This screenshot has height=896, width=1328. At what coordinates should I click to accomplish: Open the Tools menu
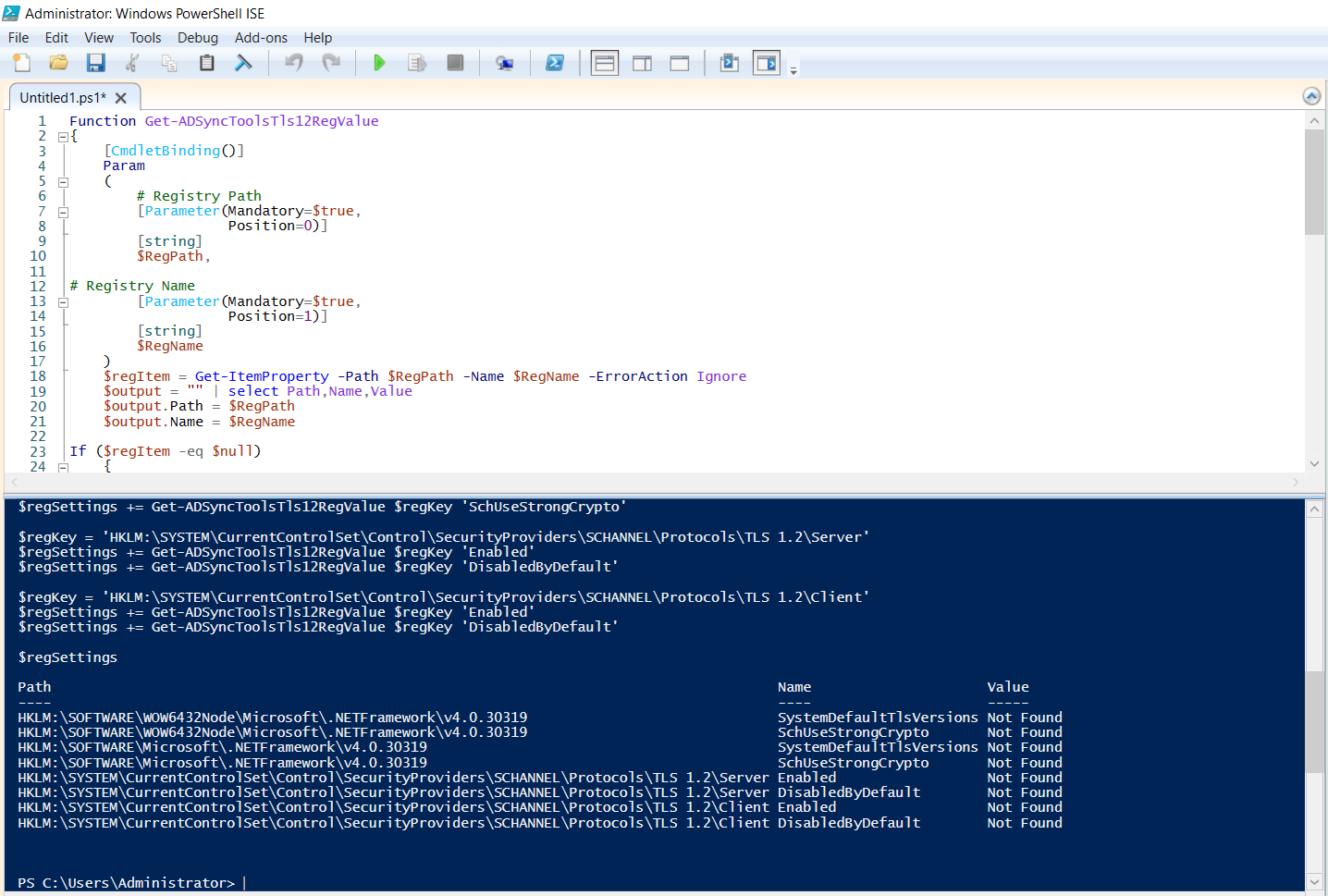(x=145, y=38)
